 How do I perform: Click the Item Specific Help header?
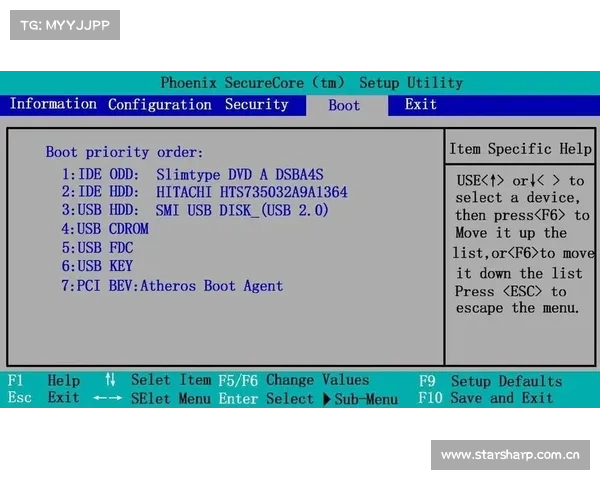(x=520, y=149)
